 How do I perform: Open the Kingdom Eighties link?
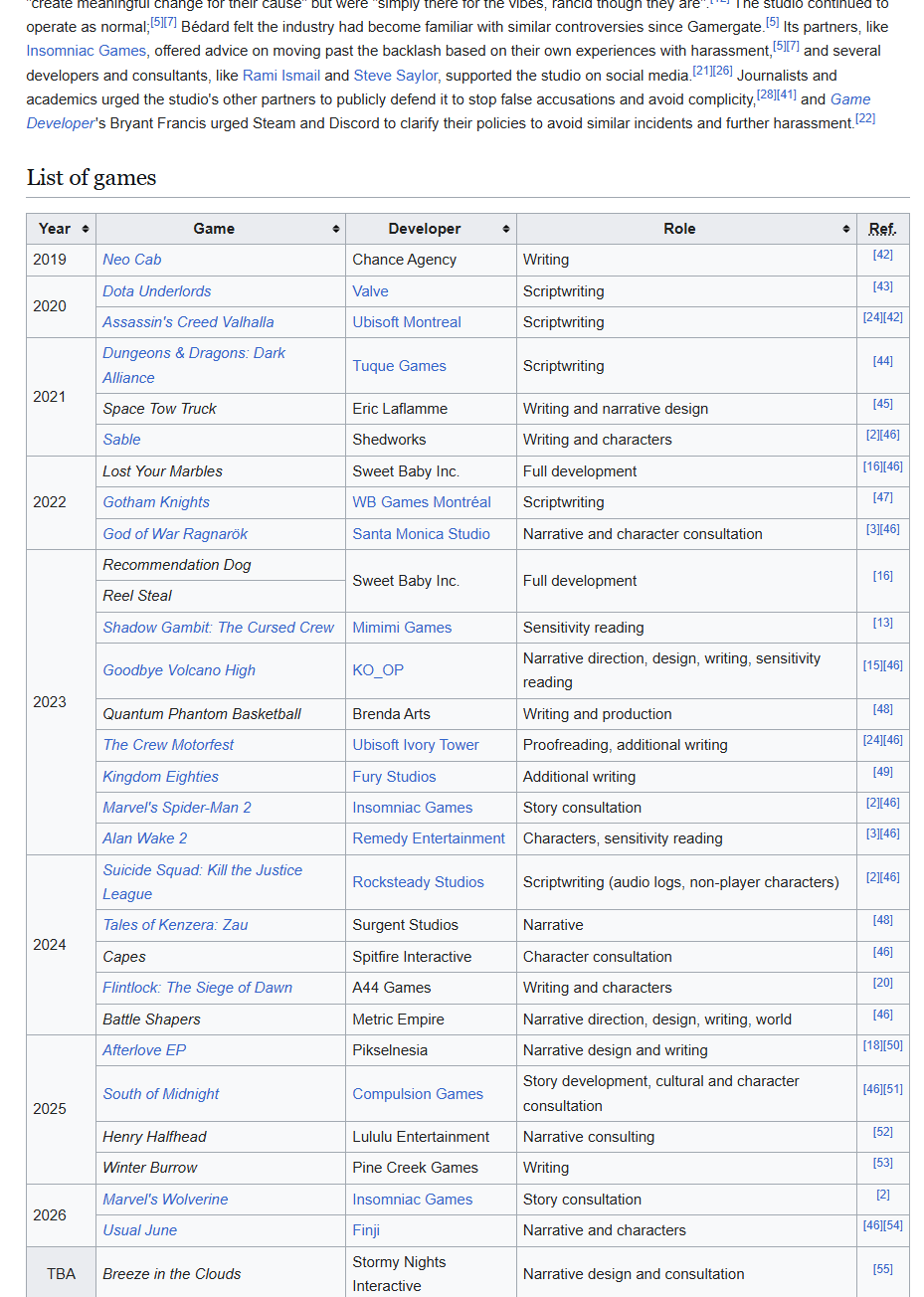[x=160, y=777]
